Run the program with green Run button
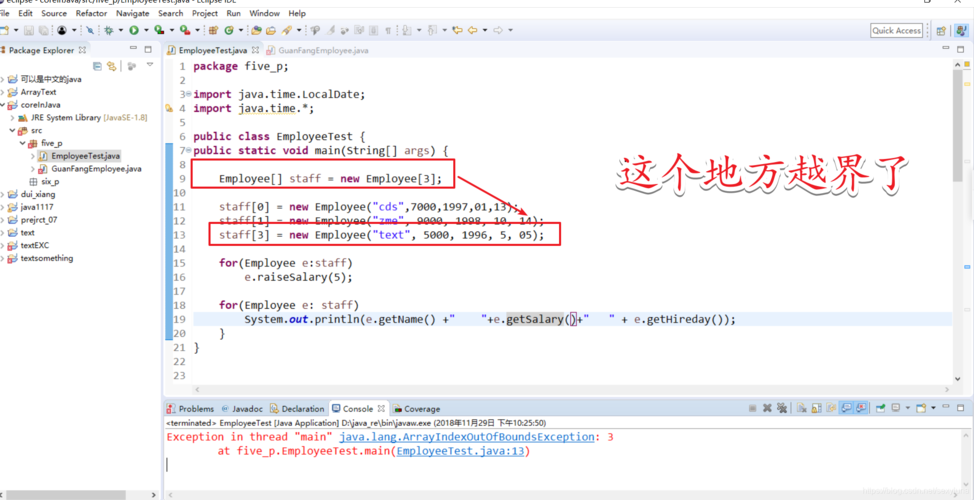Image resolution: width=974 pixels, height=500 pixels. (x=134, y=30)
